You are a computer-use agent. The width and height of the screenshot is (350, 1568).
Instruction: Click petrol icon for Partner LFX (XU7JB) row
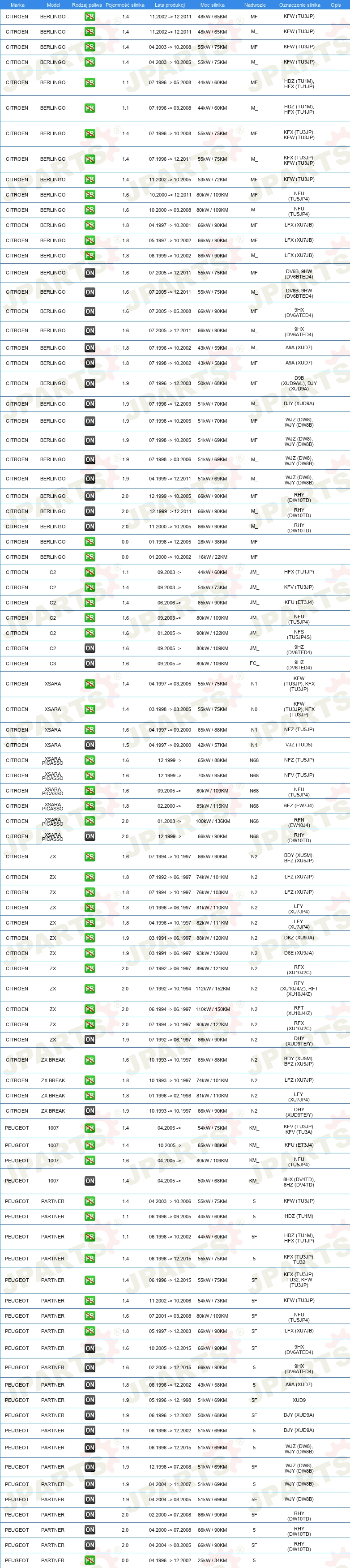click(90, 1331)
